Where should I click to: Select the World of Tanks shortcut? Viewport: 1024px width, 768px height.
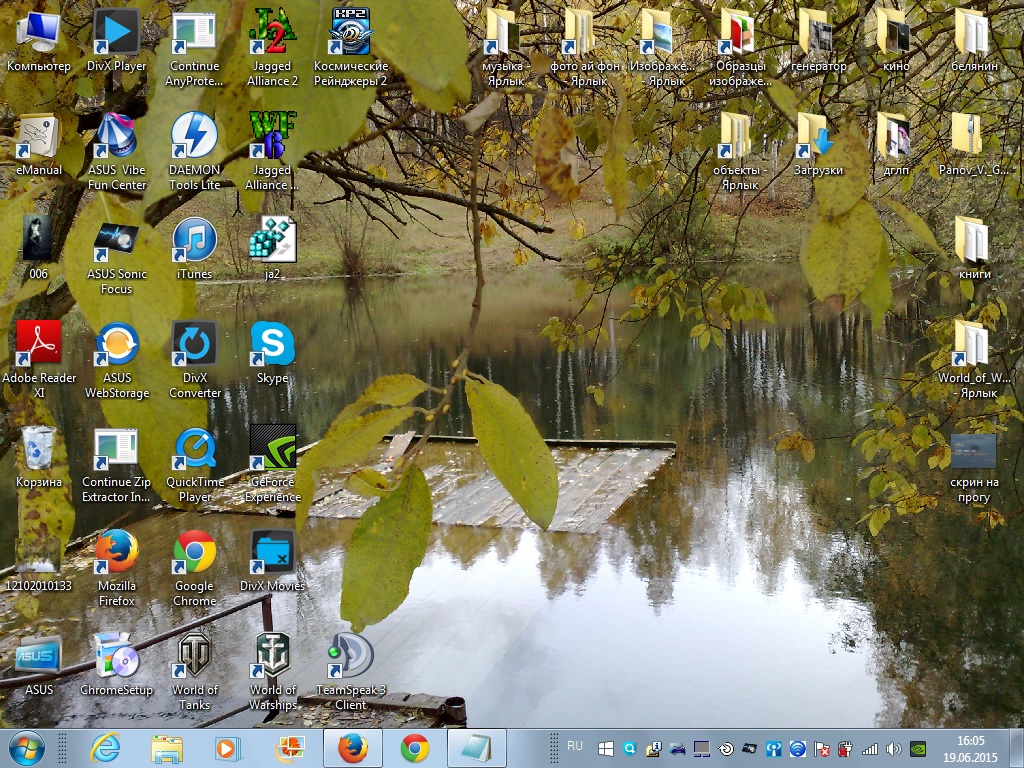tap(194, 657)
